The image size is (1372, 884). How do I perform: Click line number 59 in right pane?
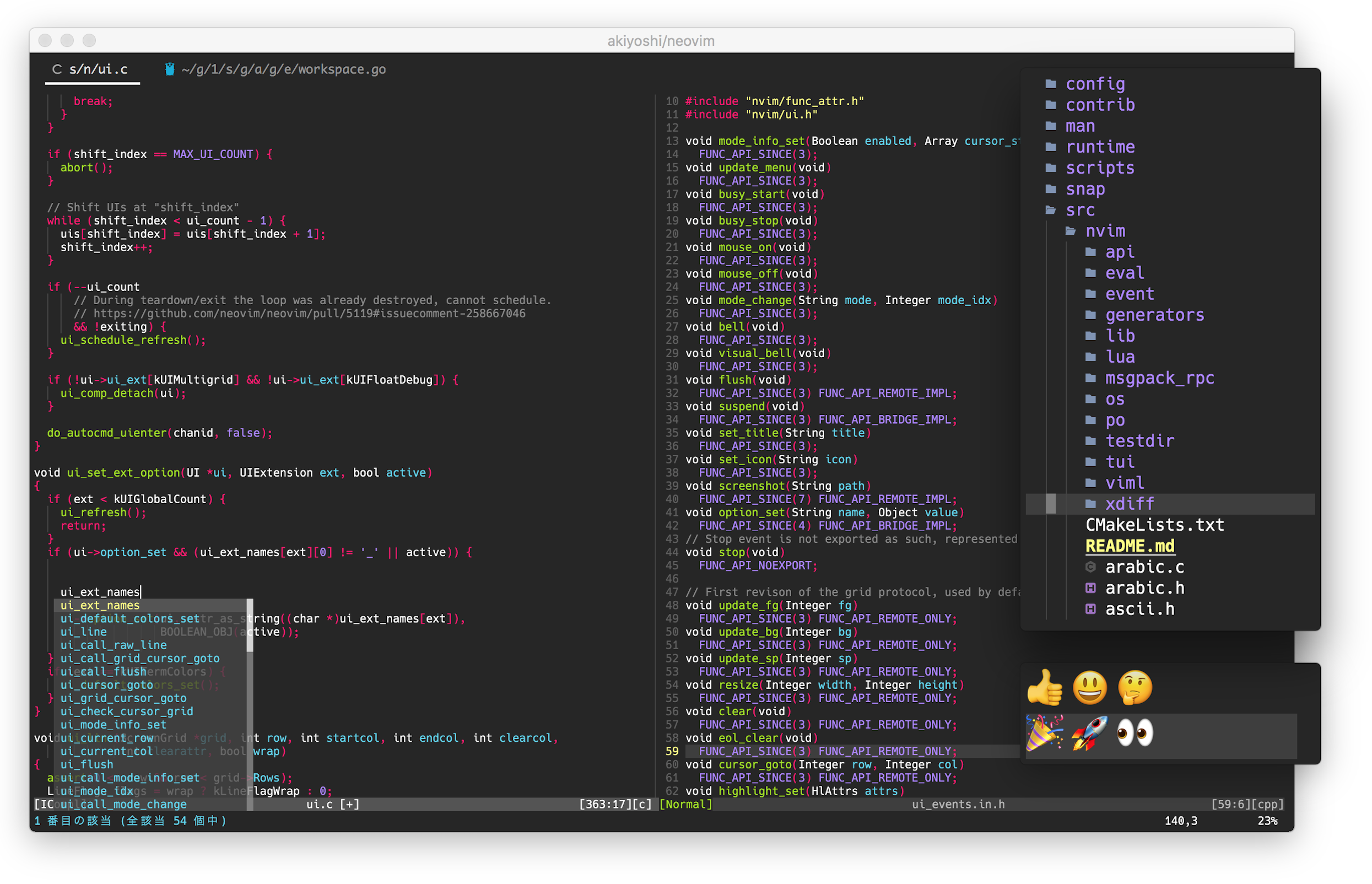[x=673, y=751]
